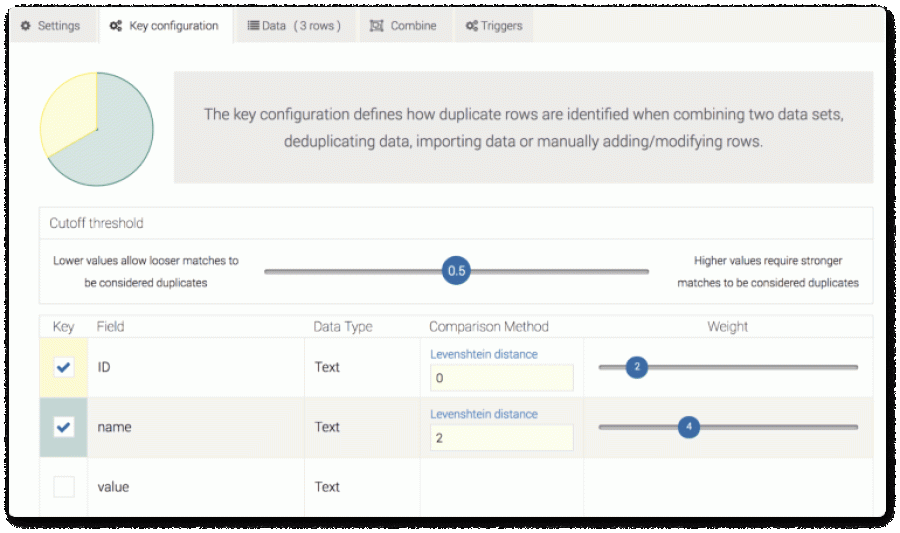The image size is (900, 533).
Task: Click the ID Levenshtein distance input field
Action: tap(502, 378)
